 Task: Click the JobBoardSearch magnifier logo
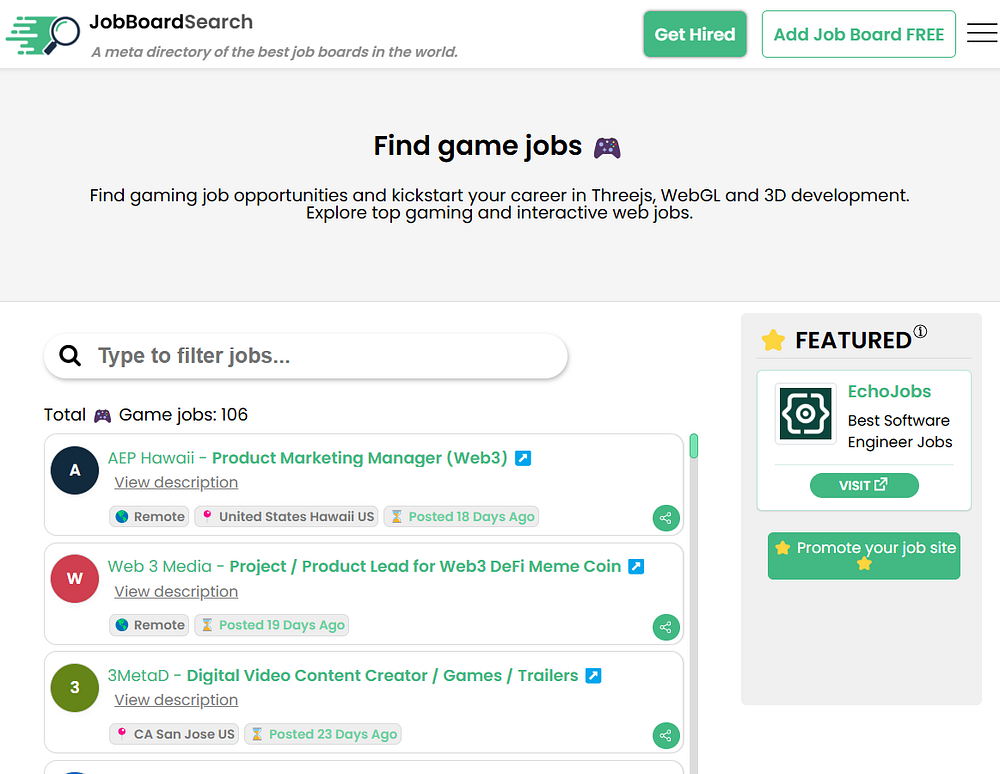click(x=43, y=34)
